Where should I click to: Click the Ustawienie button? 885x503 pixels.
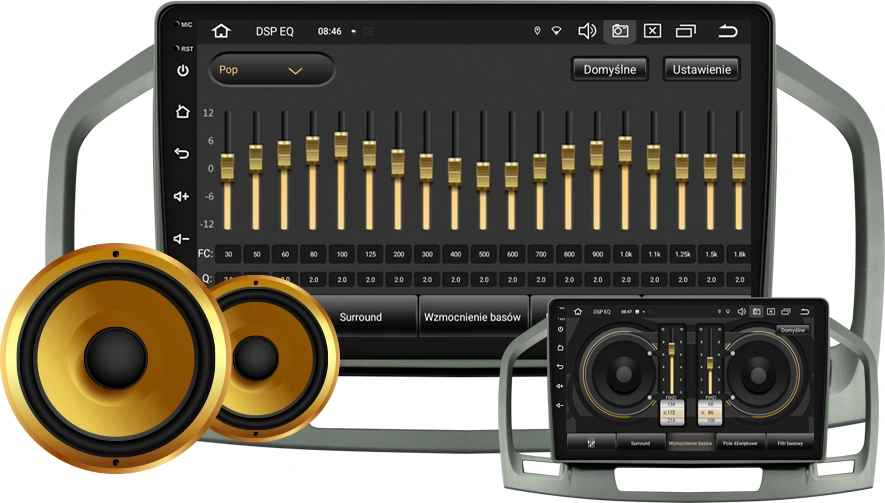701,69
